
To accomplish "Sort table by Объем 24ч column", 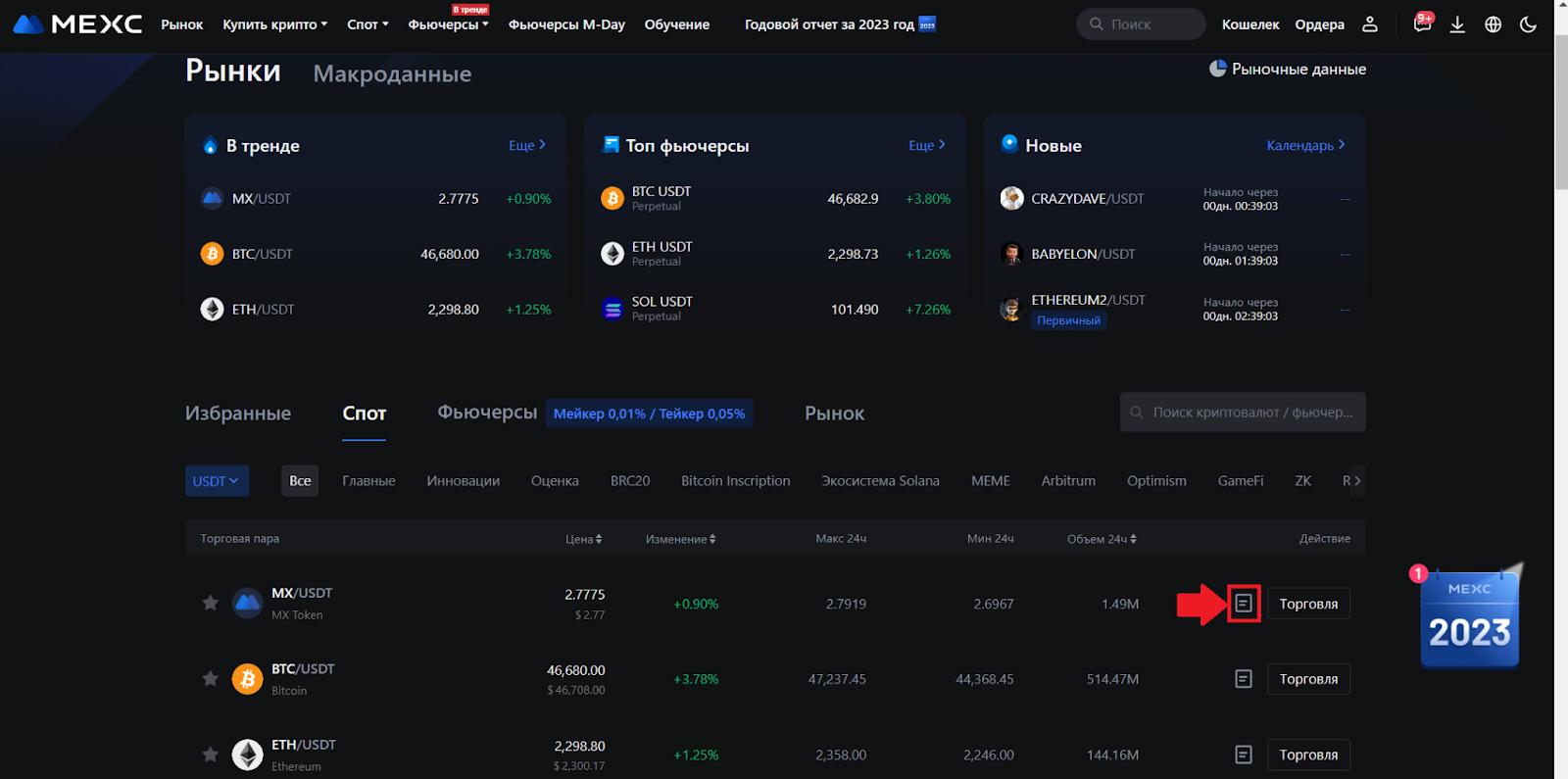I will point(1102,539).
